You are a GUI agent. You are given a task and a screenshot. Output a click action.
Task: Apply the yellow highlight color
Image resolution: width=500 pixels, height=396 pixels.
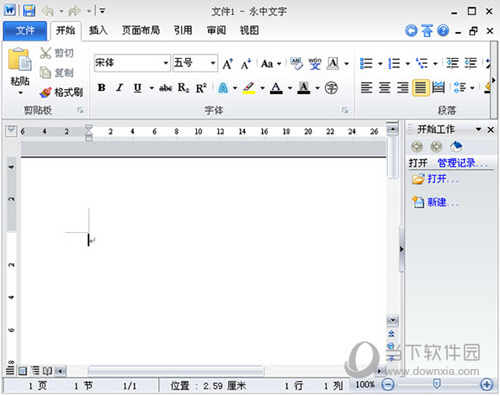click(x=249, y=88)
